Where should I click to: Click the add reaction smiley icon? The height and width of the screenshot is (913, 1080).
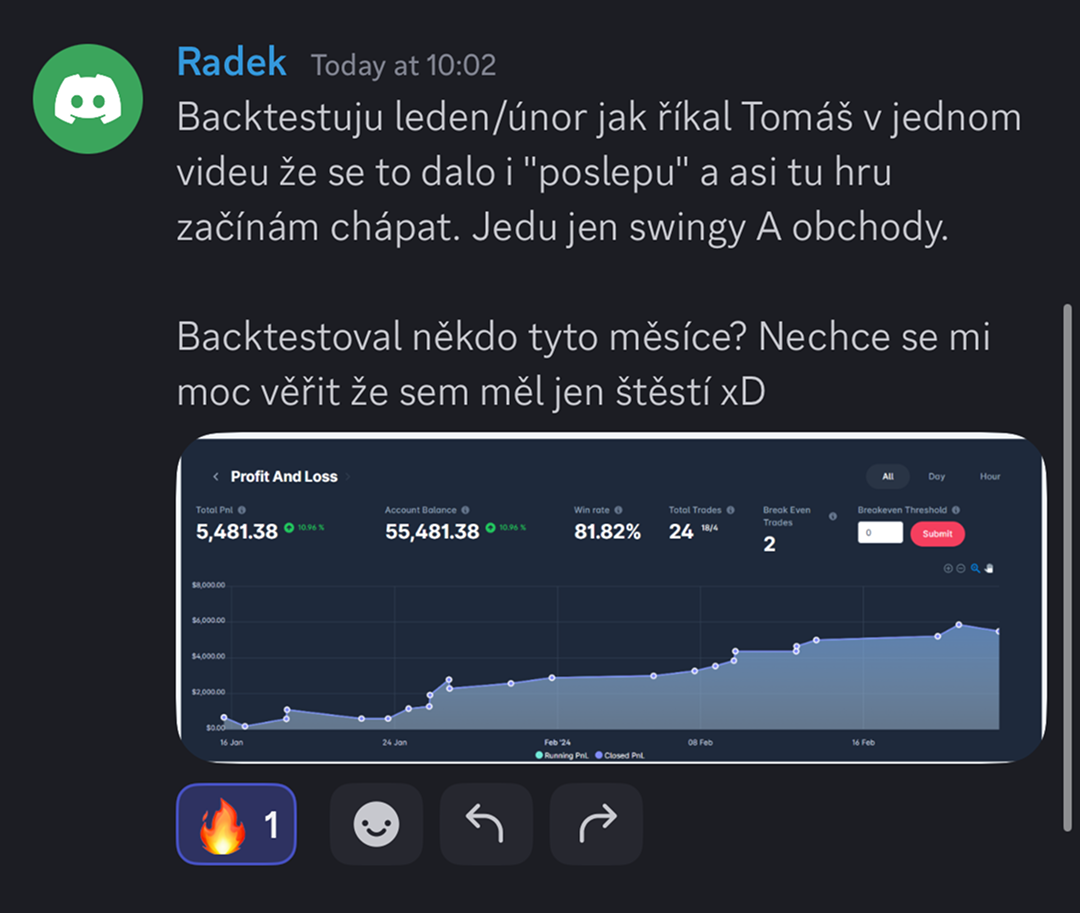[x=376, y=823]
